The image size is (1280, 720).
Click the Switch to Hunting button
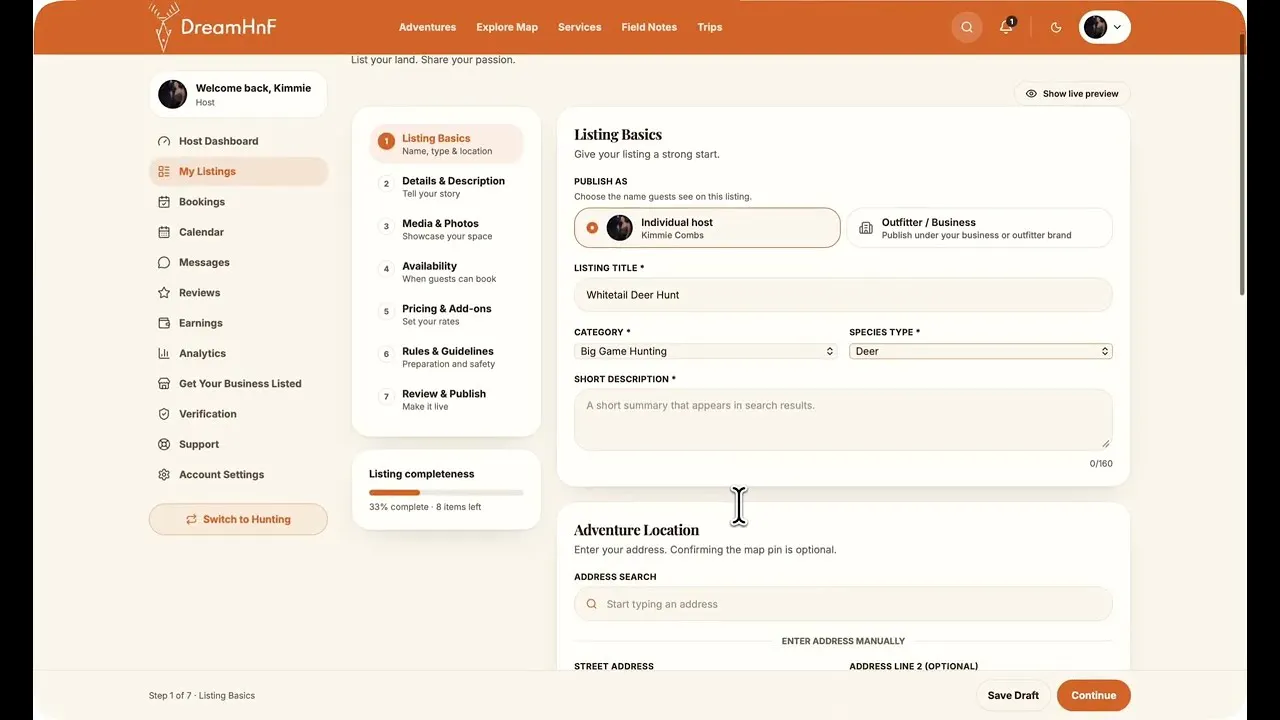(238, 520)
